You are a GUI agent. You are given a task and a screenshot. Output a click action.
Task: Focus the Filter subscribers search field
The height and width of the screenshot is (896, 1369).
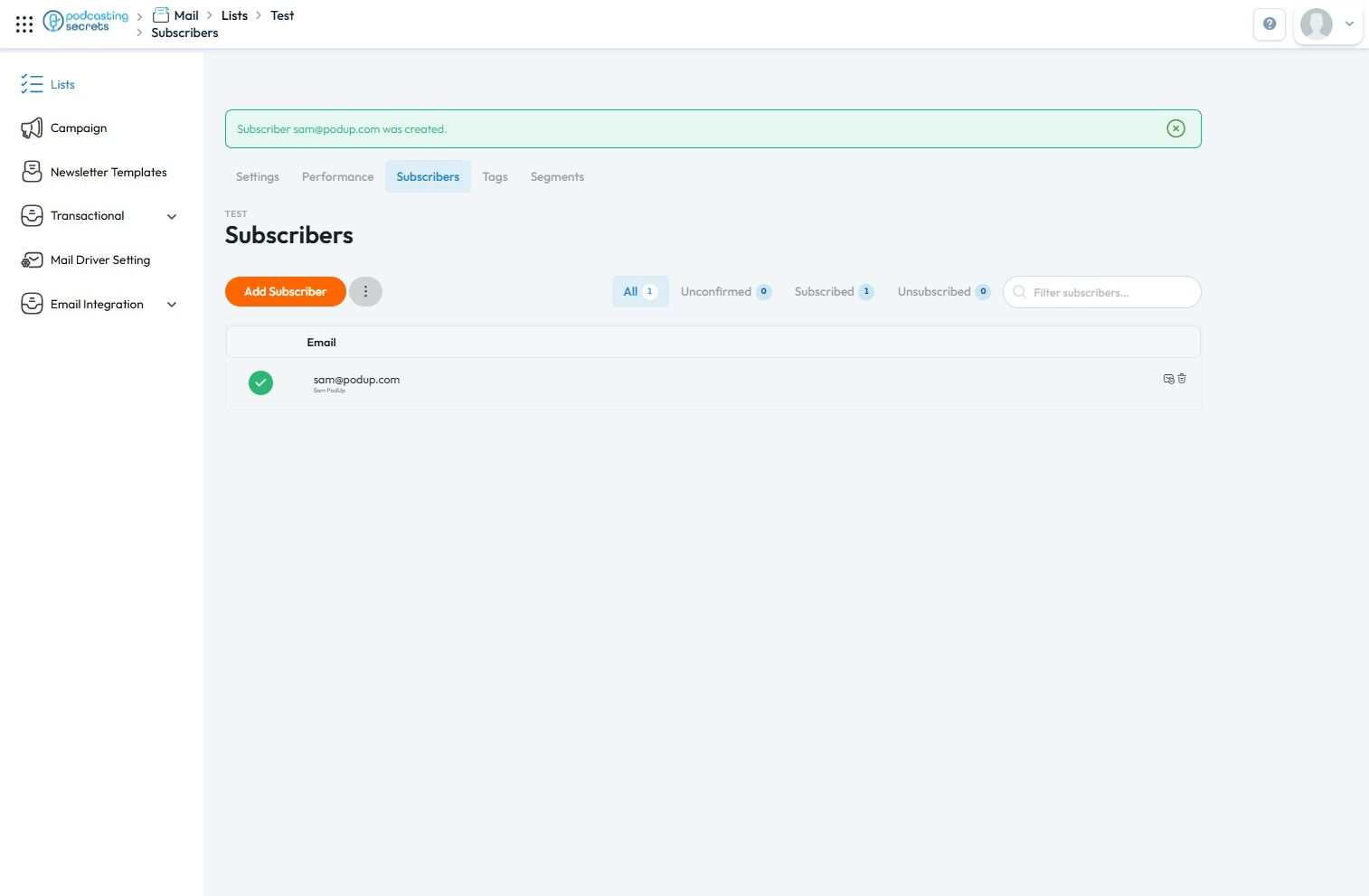point(1102,292)
